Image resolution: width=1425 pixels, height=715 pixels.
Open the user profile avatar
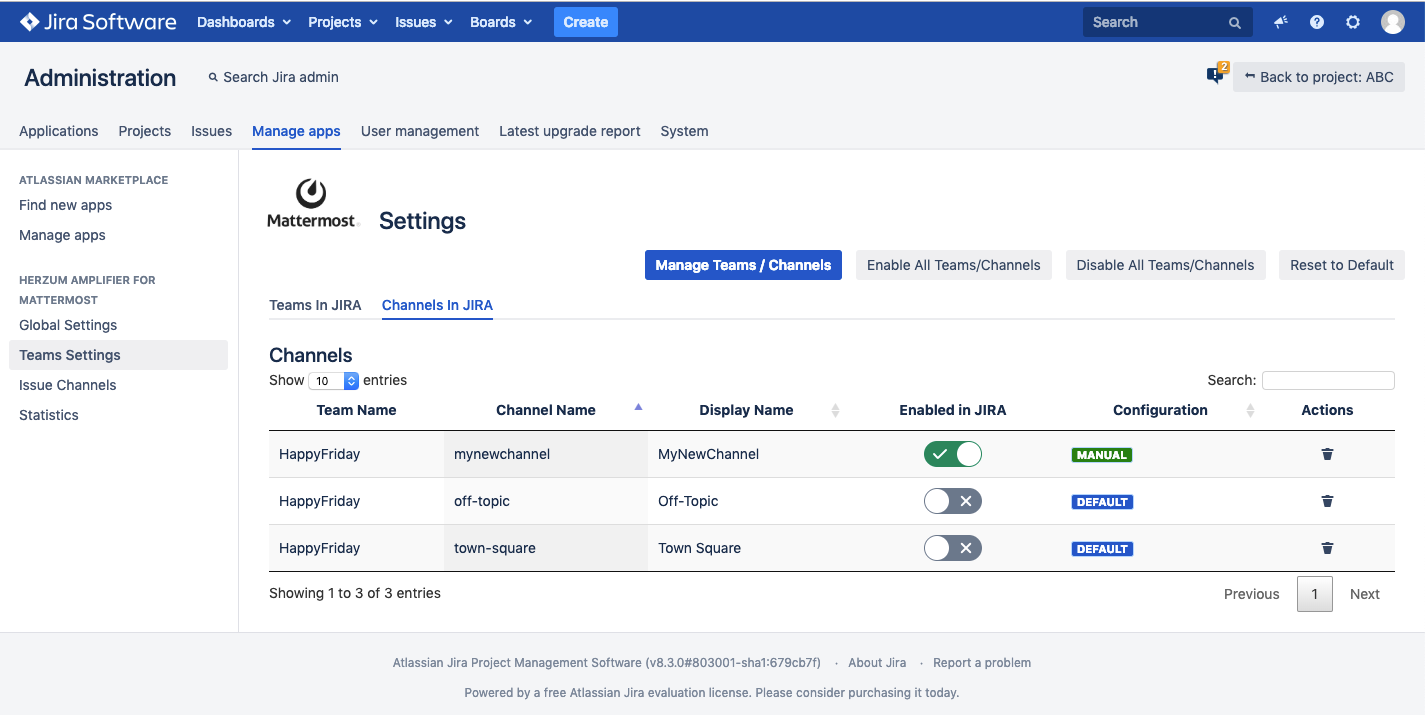(x=1392, y=22)
